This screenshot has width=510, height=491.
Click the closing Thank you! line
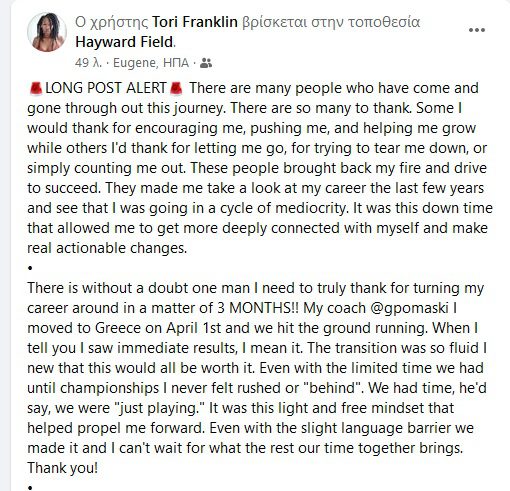click(62, 468)
